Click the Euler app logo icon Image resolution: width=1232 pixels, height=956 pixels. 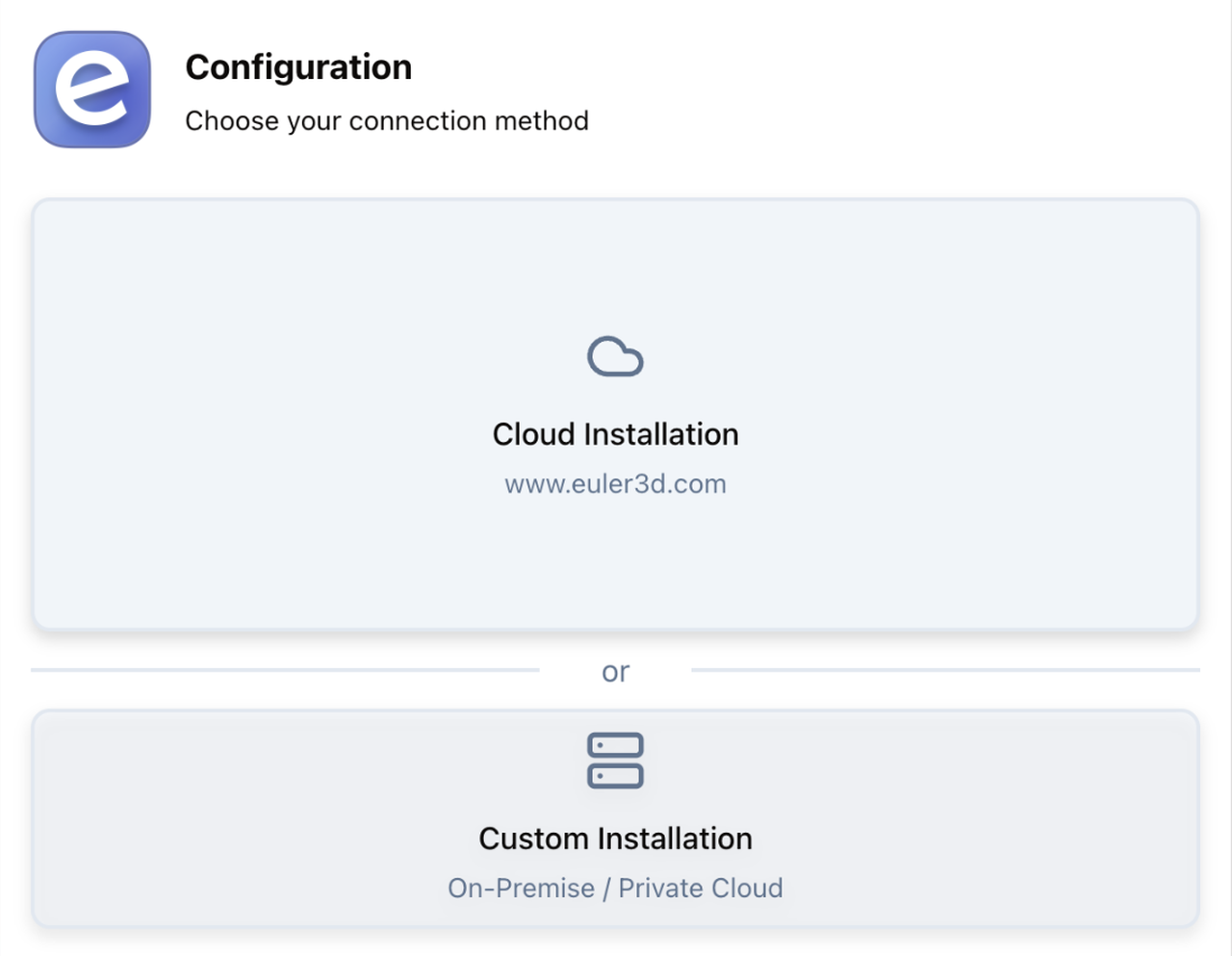(92, 90)
